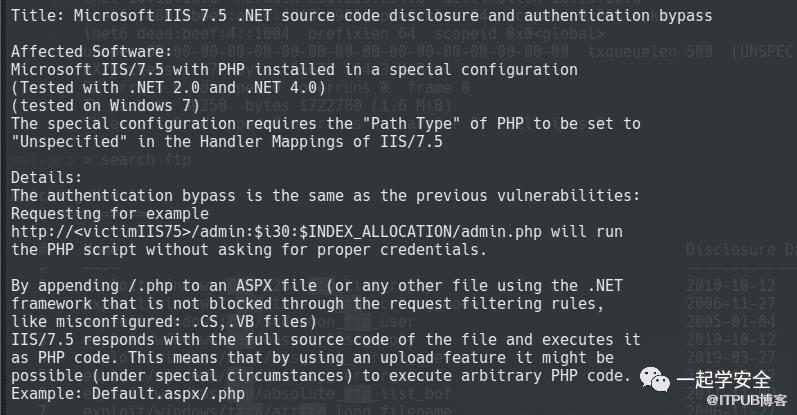The image size is (797, 415).
Task: Click the Title line about IIS 7.5
Action: pos(361,15)
